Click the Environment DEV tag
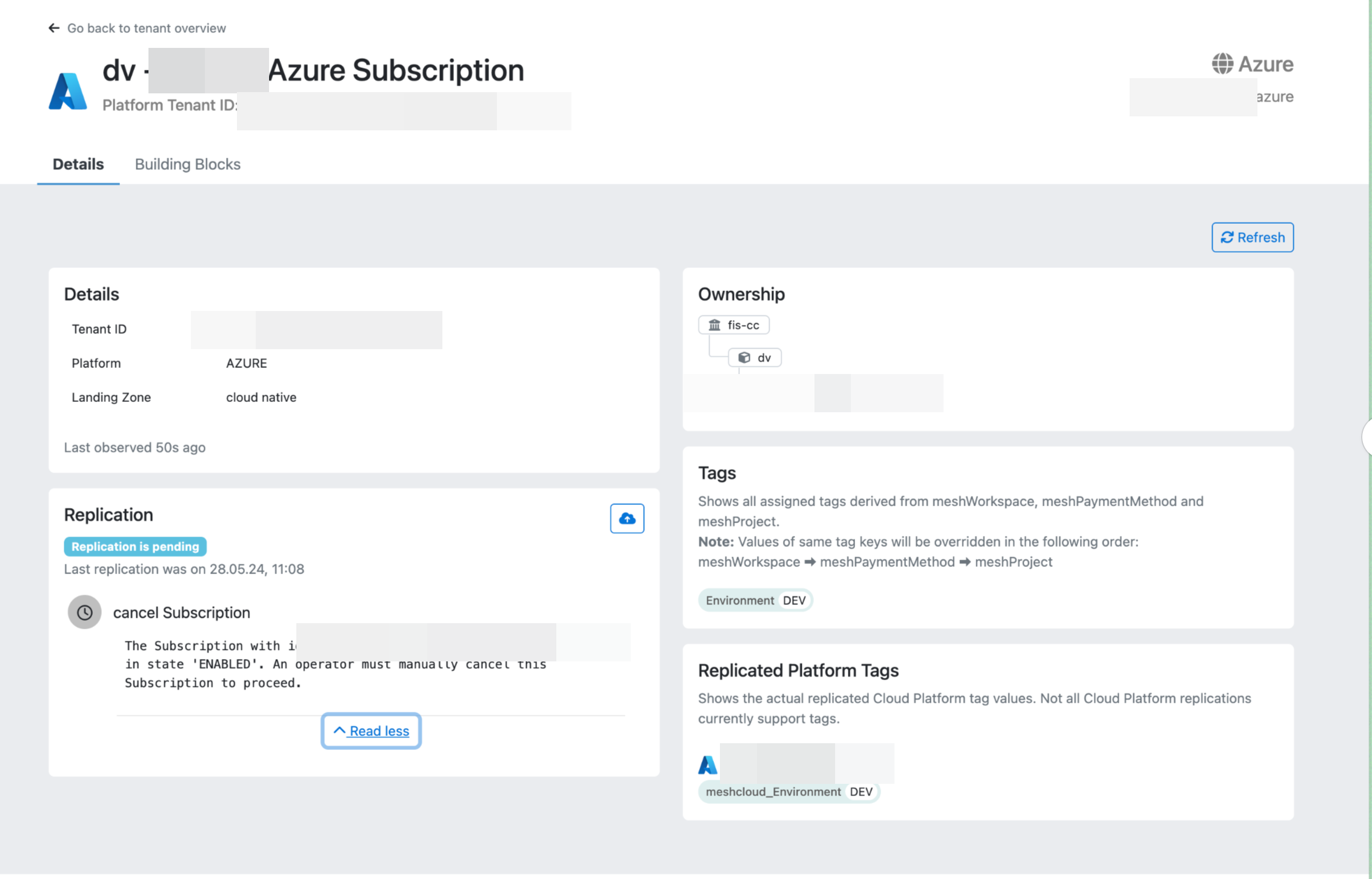1372x879 pixels. tap(755, 600)
